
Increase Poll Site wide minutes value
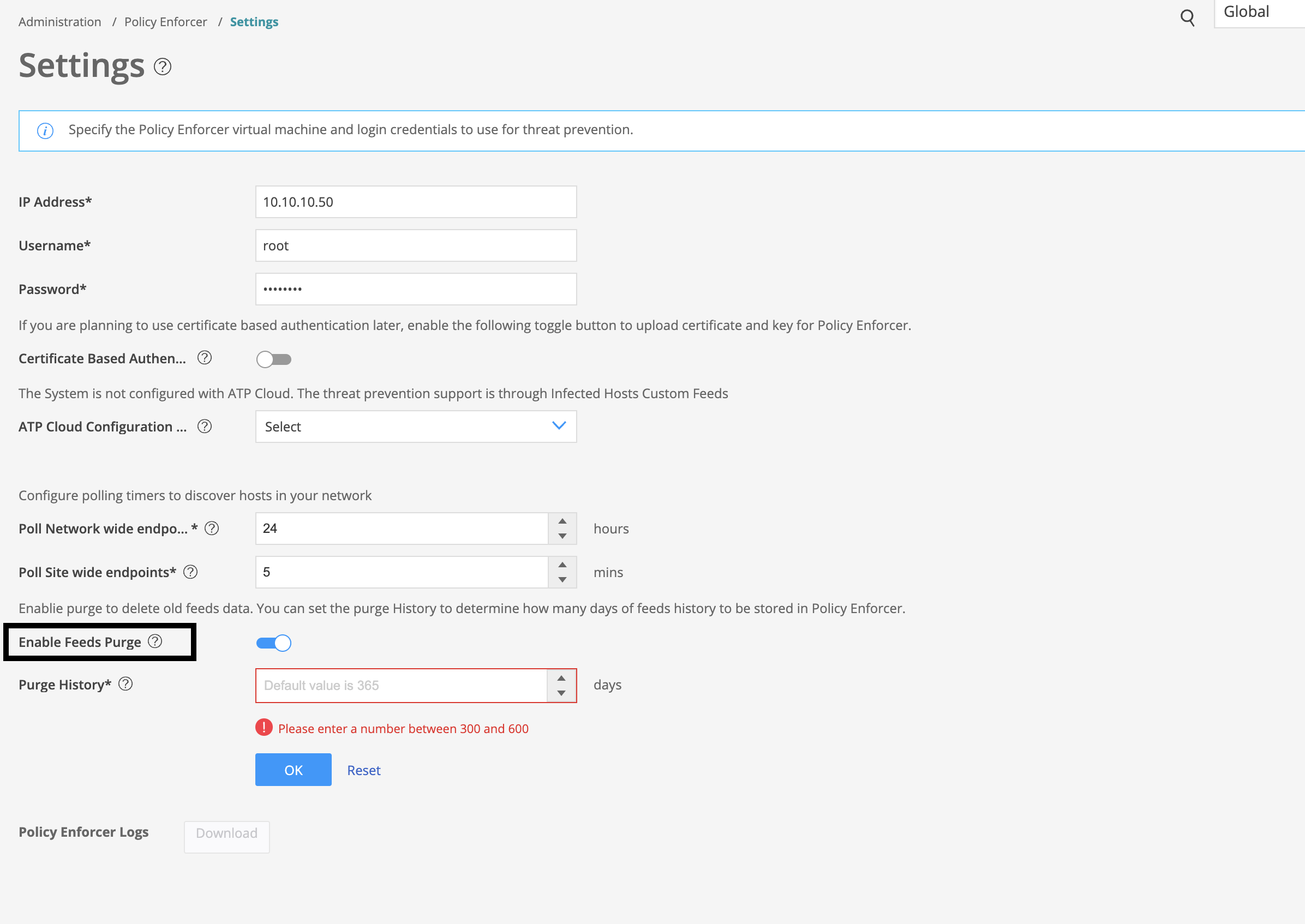(562, 565)
